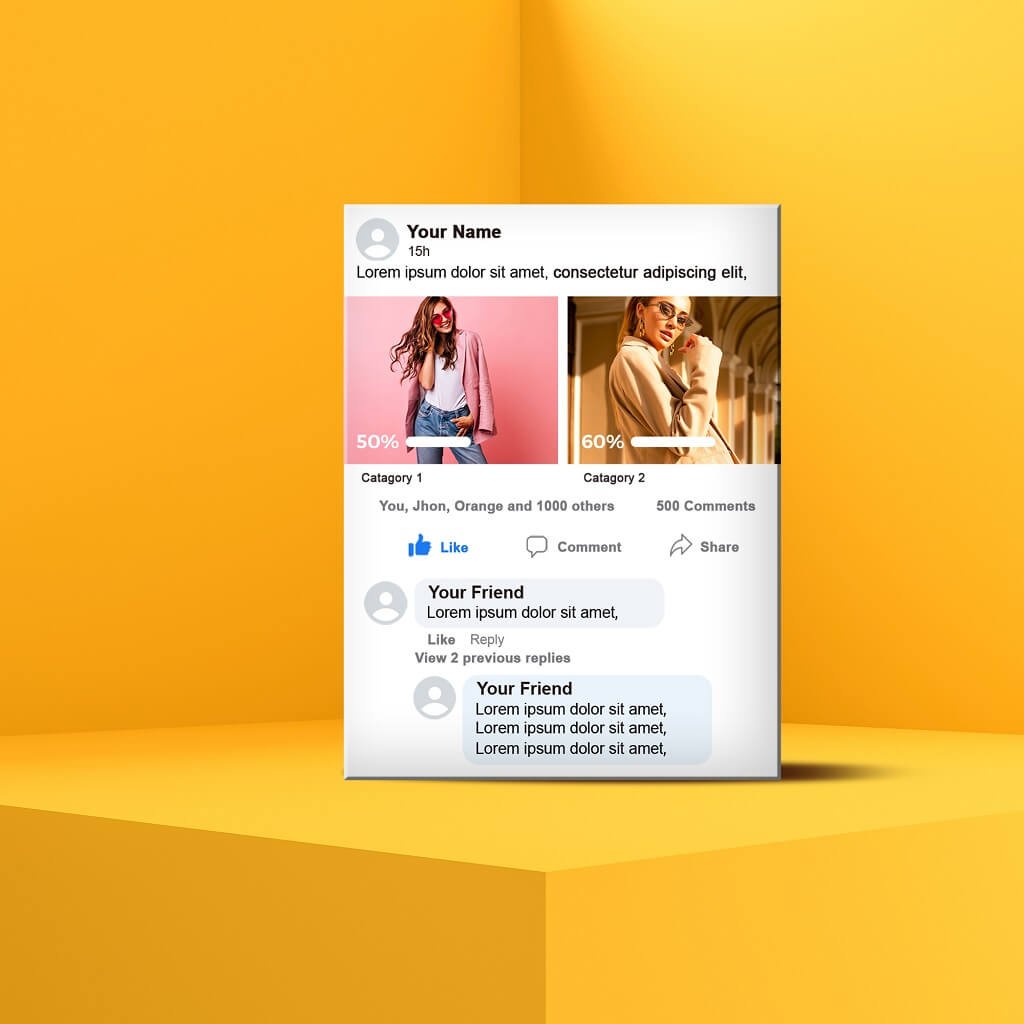Screen dimensions: 1024x1024
Task: Open the Your Name profile link
Action: [x=454, y=232]
